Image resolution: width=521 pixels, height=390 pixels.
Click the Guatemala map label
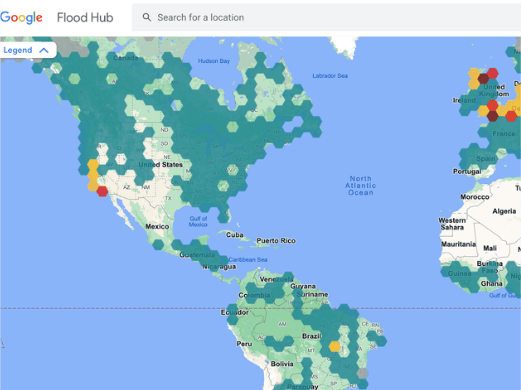point(197,255)
